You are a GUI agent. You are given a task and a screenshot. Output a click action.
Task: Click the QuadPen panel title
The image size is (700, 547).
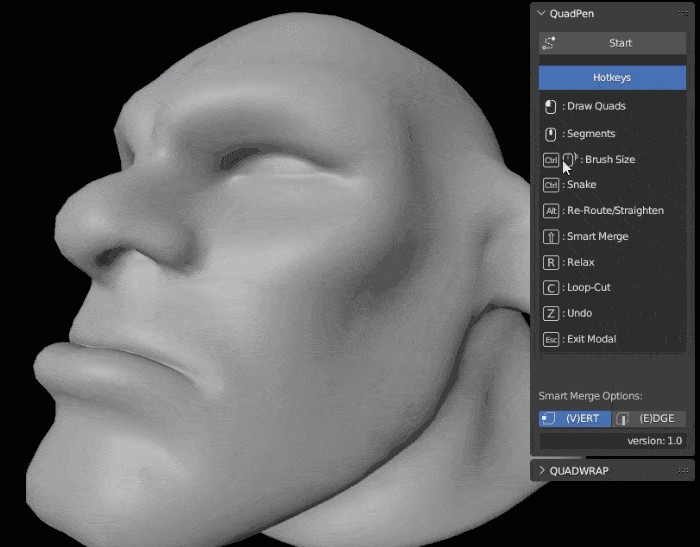click(572, 13)
